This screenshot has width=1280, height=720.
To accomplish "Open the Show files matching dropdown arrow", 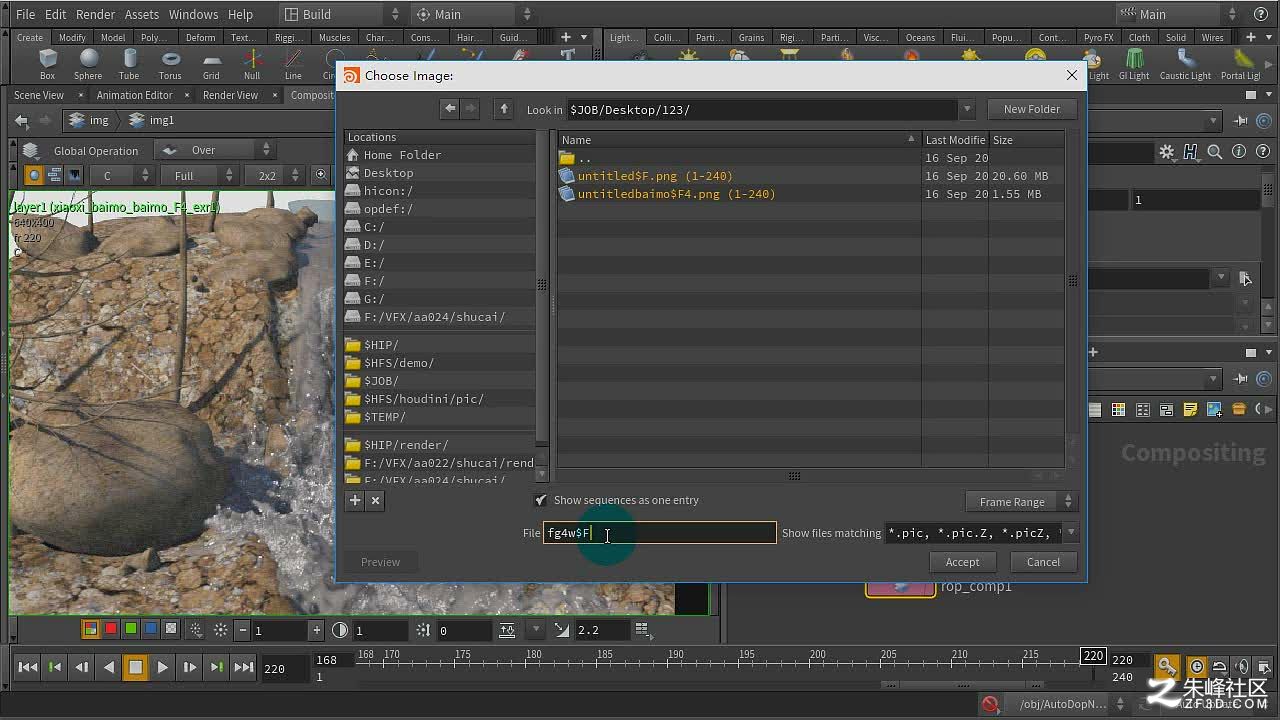I will [x=1071, y=533].
